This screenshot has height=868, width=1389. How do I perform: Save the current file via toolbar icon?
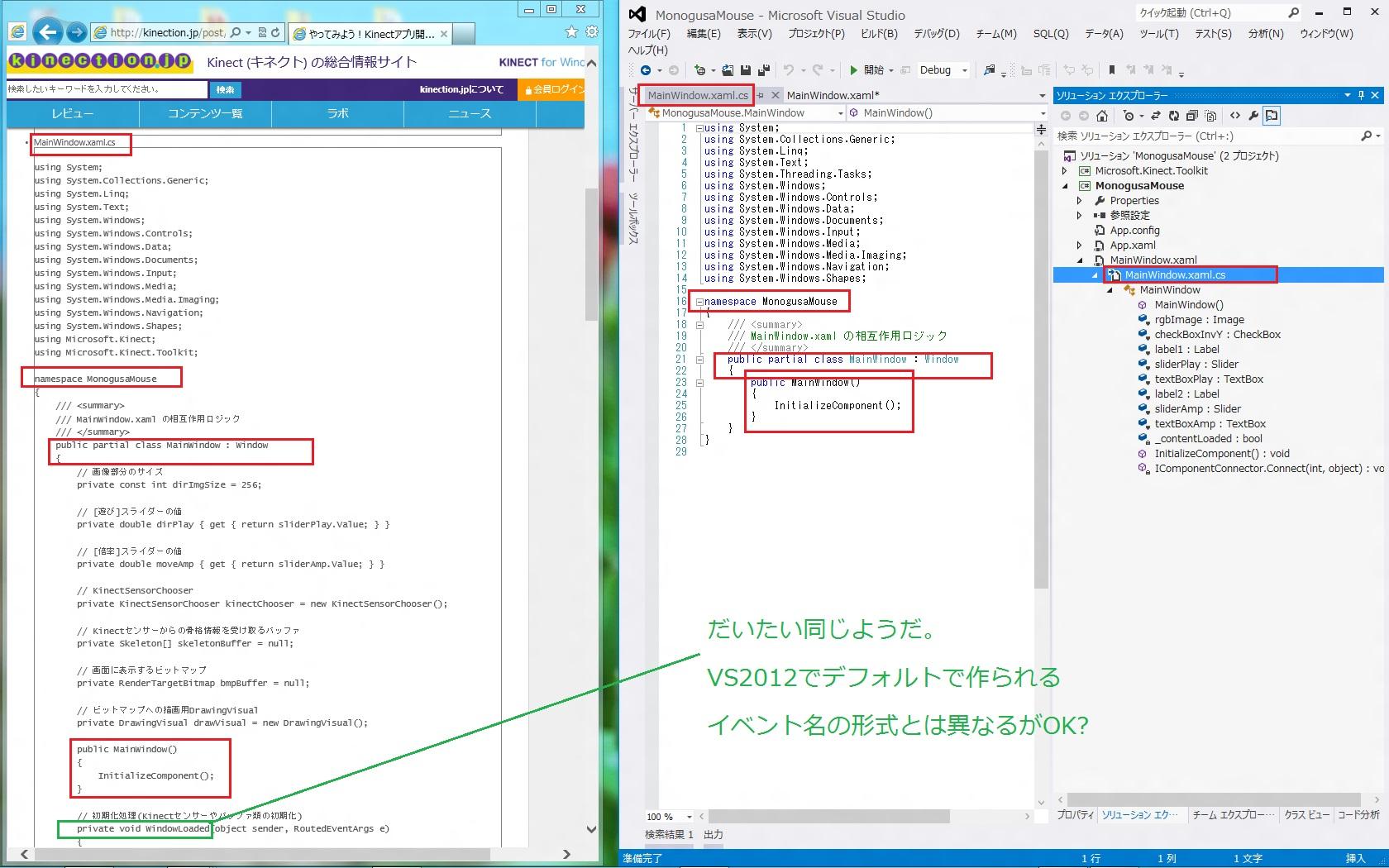pos(746,70)
